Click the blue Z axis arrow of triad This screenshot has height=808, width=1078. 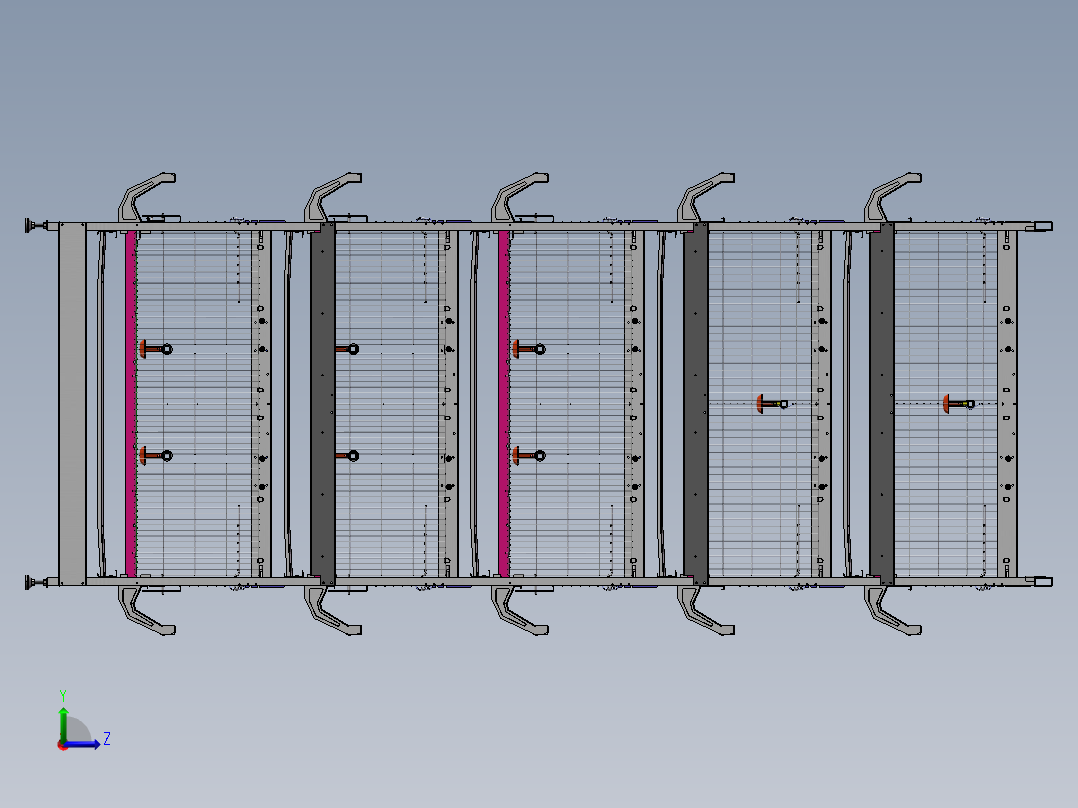(90, 744)
